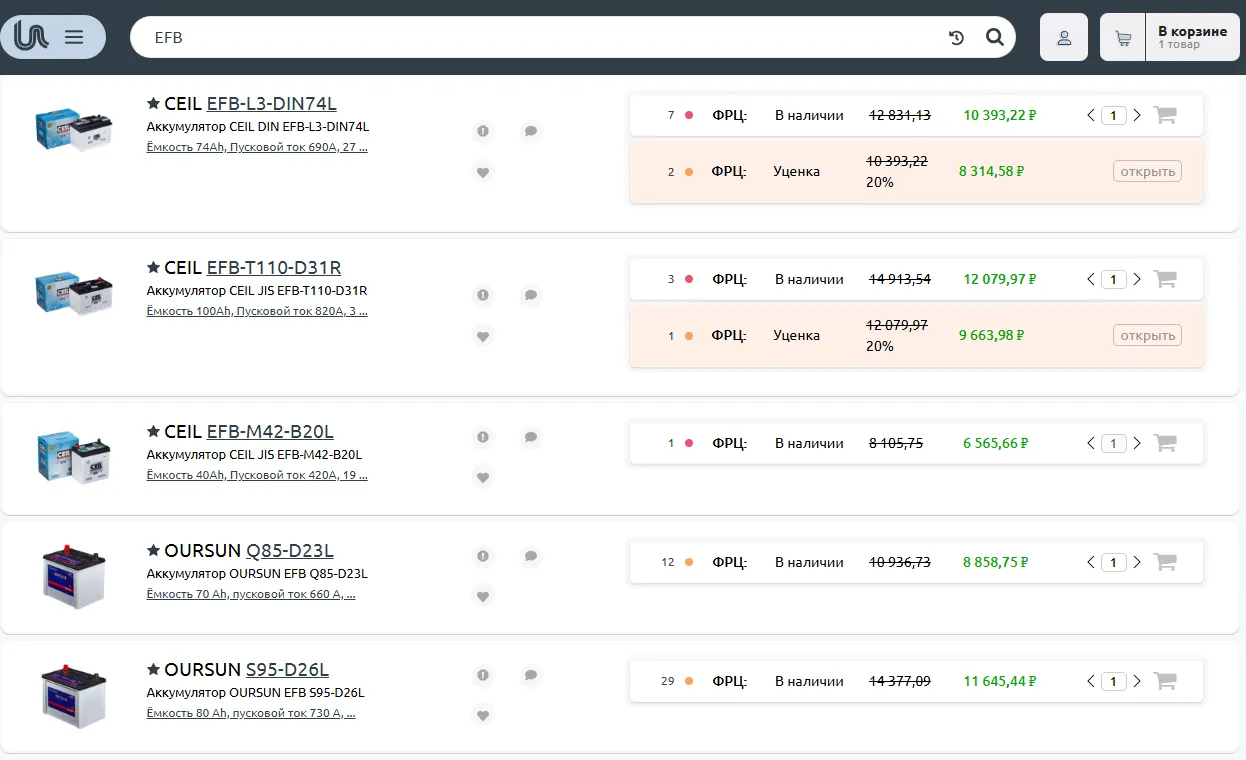Viewport: 1246px width, 760px height.
Task: Toggle favorite heart for OURSUN S95-D26L
Action: tap(483, 715)
